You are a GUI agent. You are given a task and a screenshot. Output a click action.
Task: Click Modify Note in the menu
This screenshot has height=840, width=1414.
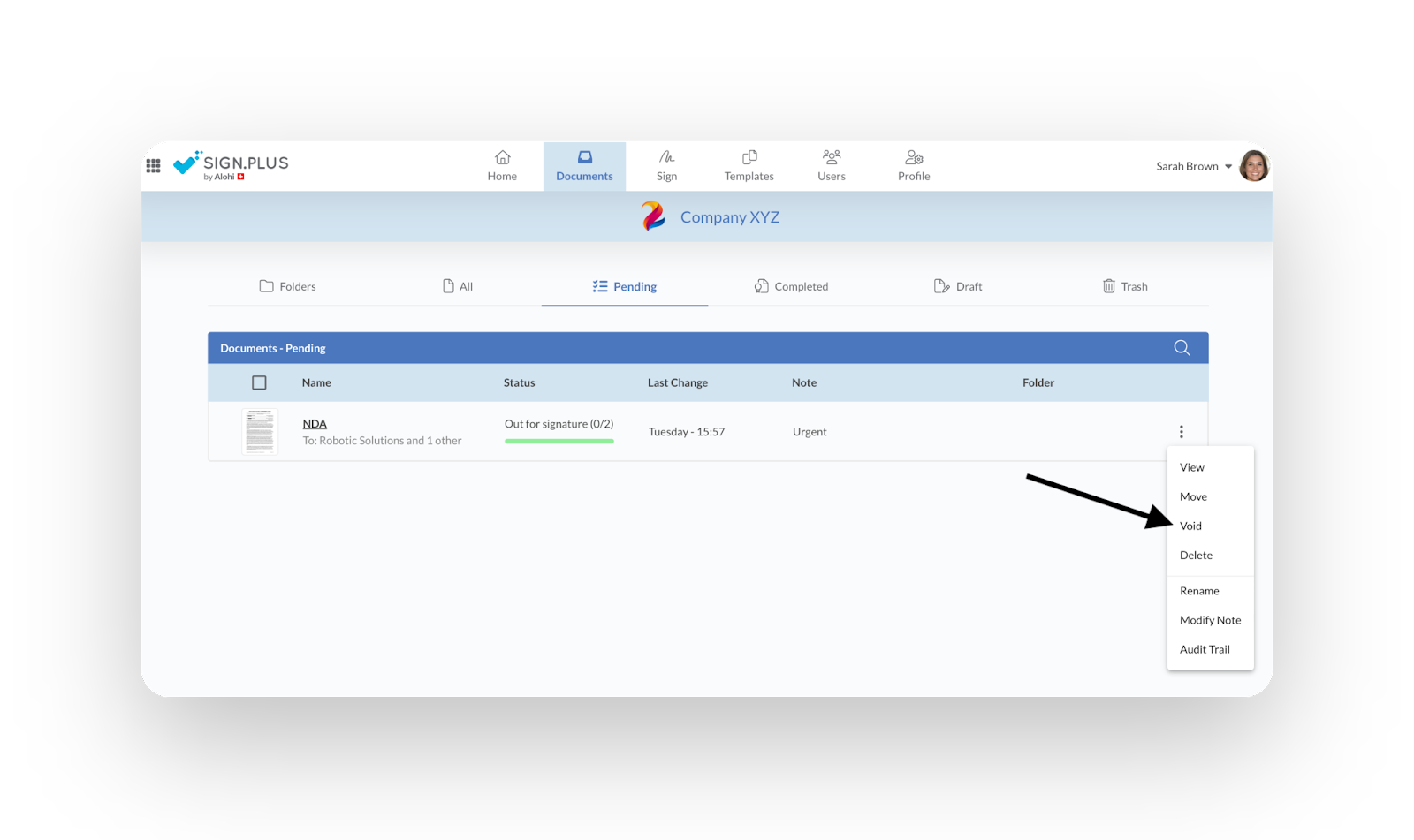pyautogui.click(x=1210, y=620)
